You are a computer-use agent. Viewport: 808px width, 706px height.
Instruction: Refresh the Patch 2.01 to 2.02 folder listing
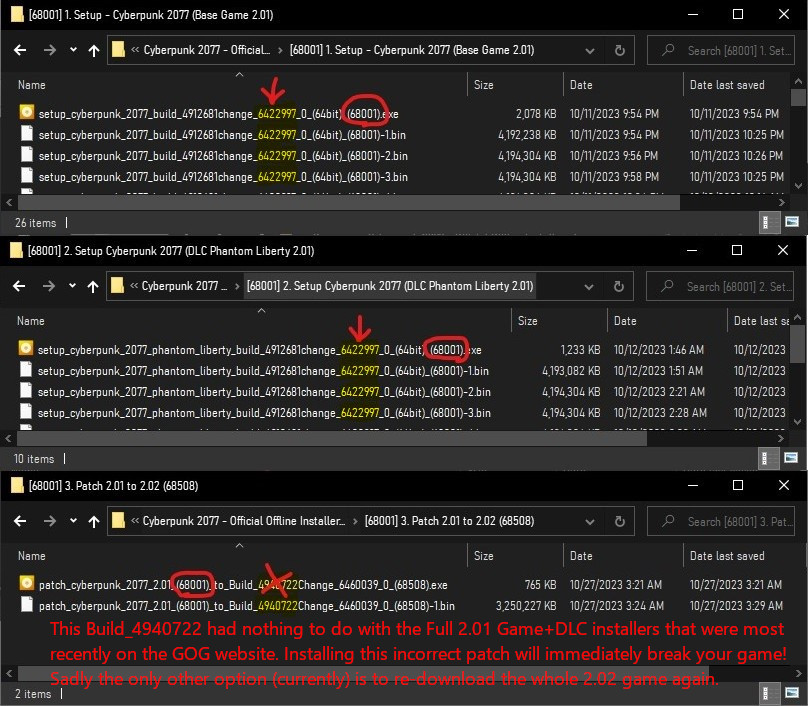[x=620, y=521]
